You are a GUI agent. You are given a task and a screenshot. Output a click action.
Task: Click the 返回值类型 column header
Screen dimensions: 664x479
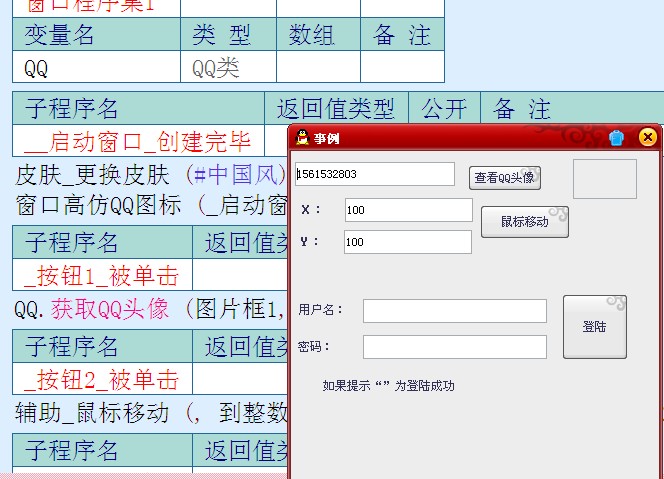coord(336,108)
